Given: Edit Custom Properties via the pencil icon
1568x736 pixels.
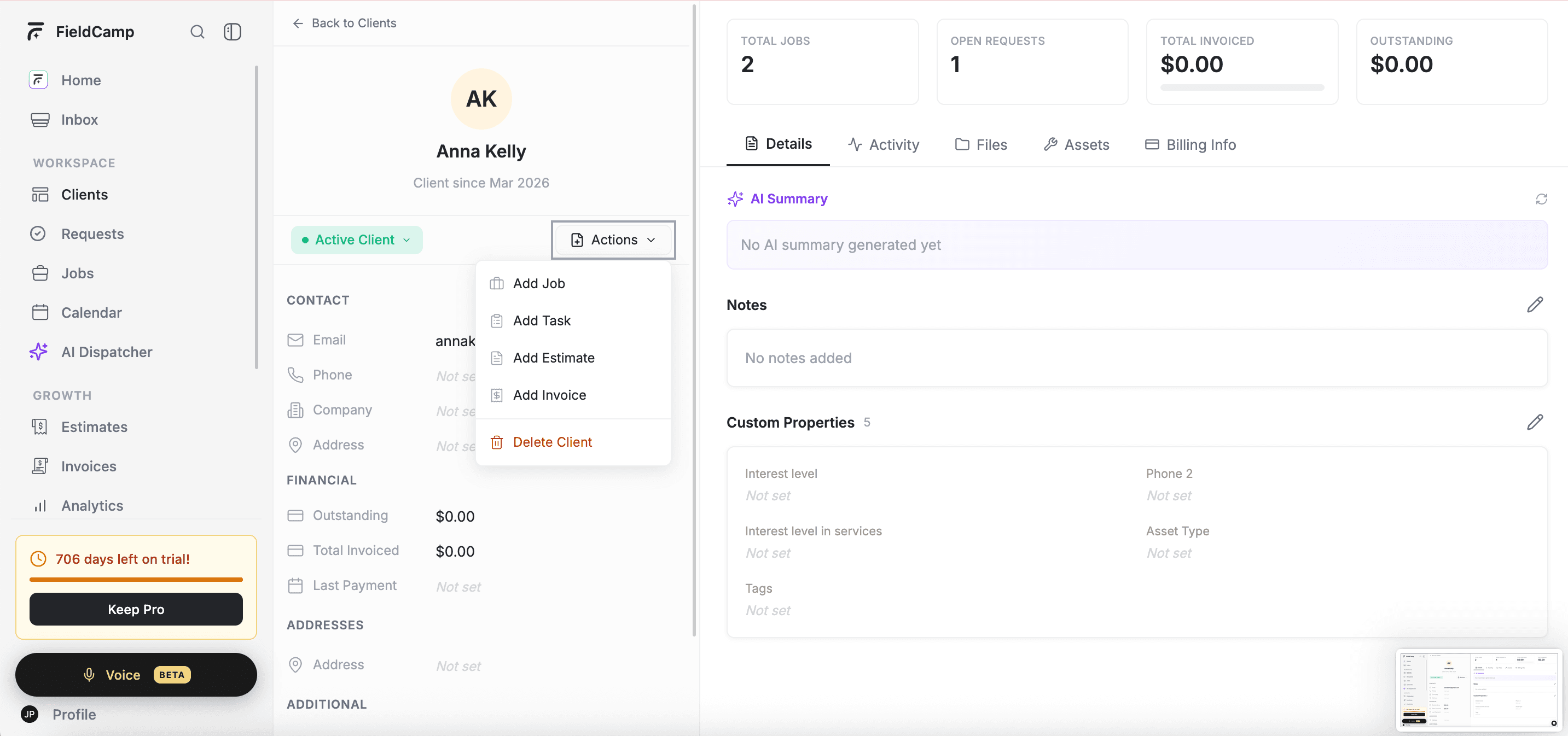Looking at the screenshot, I should [x=1536, y=422].
